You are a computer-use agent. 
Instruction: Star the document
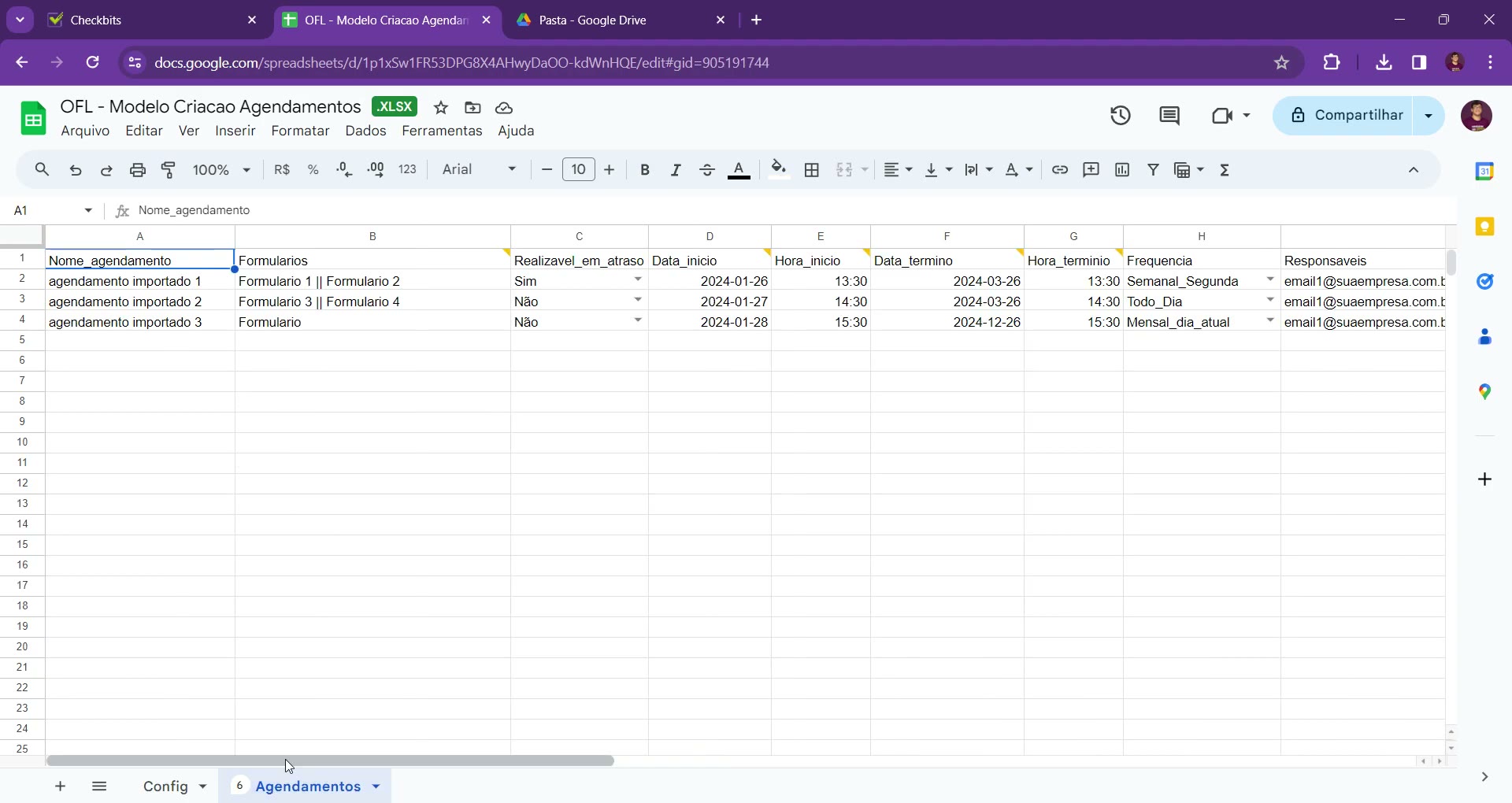click(441, 108)
